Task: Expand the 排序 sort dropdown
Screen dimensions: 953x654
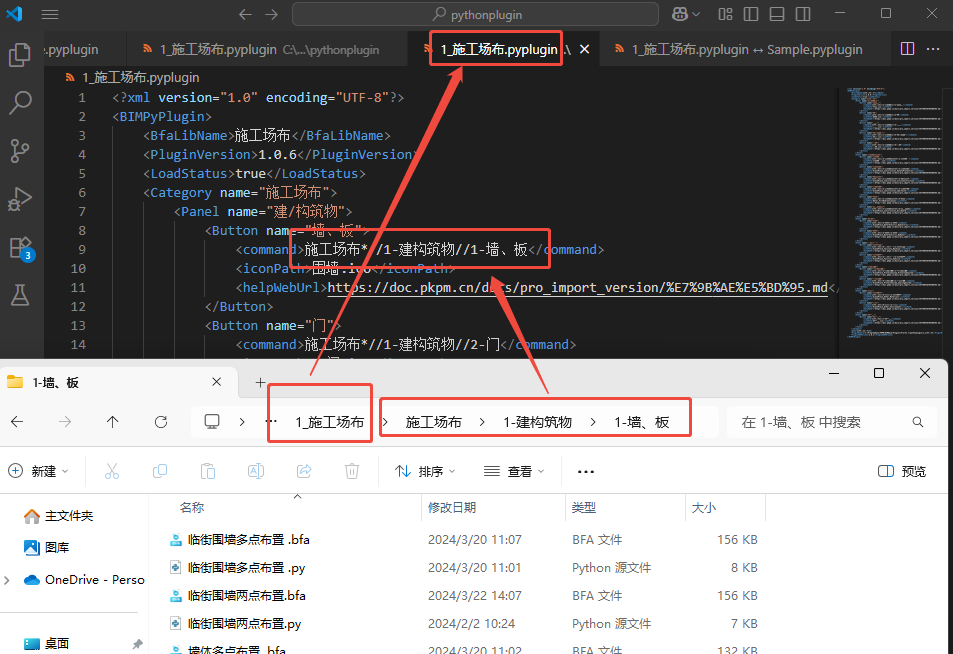Action: click(x=425, y=471)
